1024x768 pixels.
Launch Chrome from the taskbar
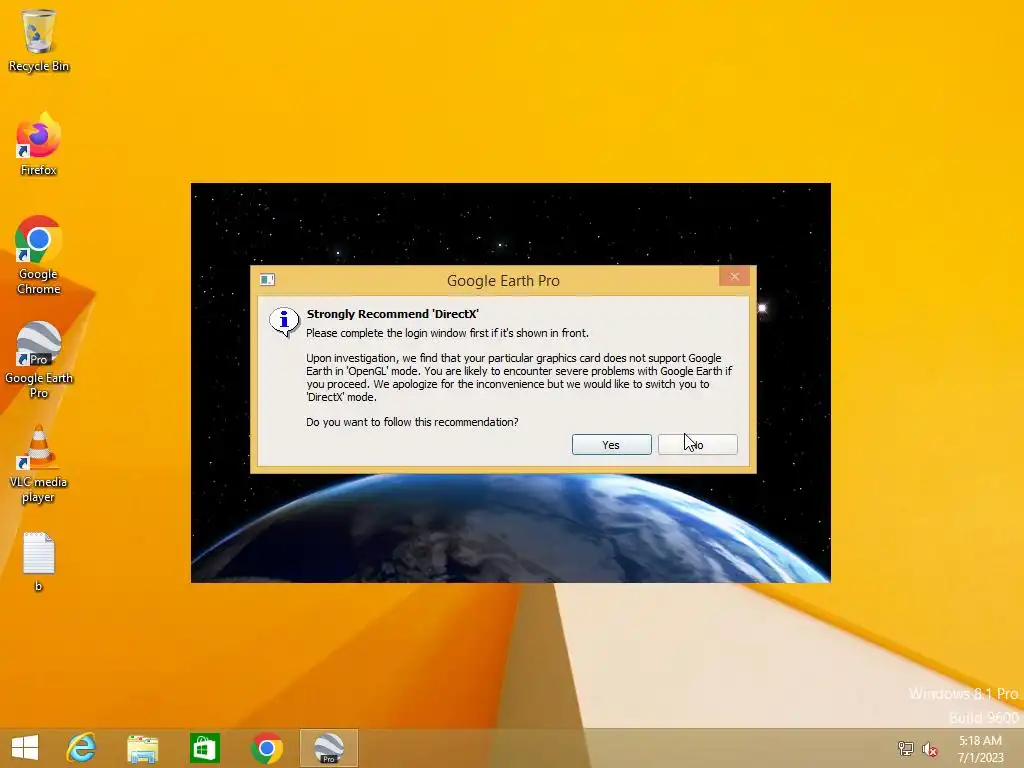(x=266, y=748)
